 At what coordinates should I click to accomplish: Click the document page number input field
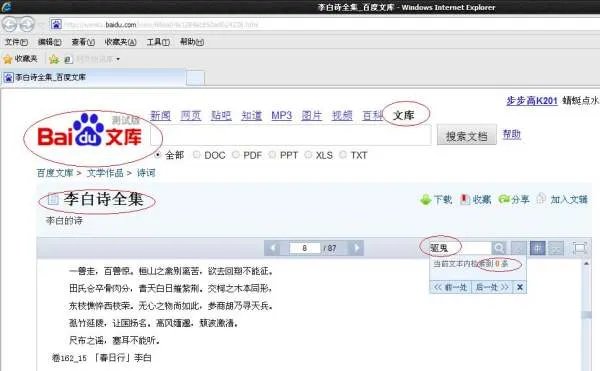coord(305,248)
